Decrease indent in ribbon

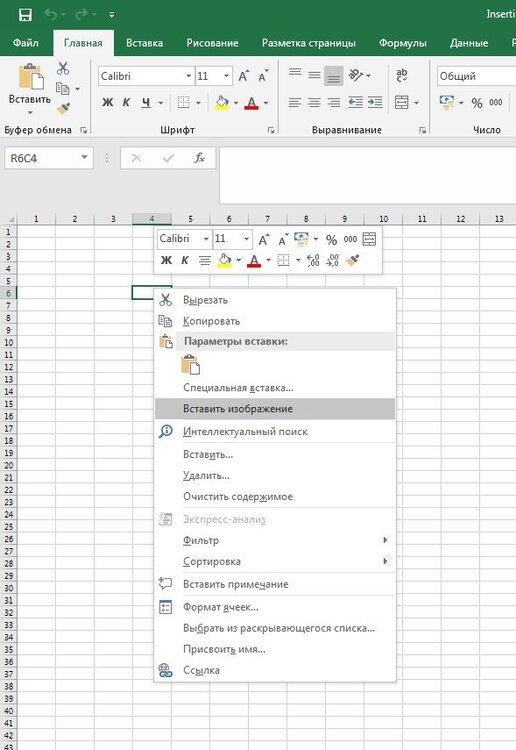coord(355,102)
